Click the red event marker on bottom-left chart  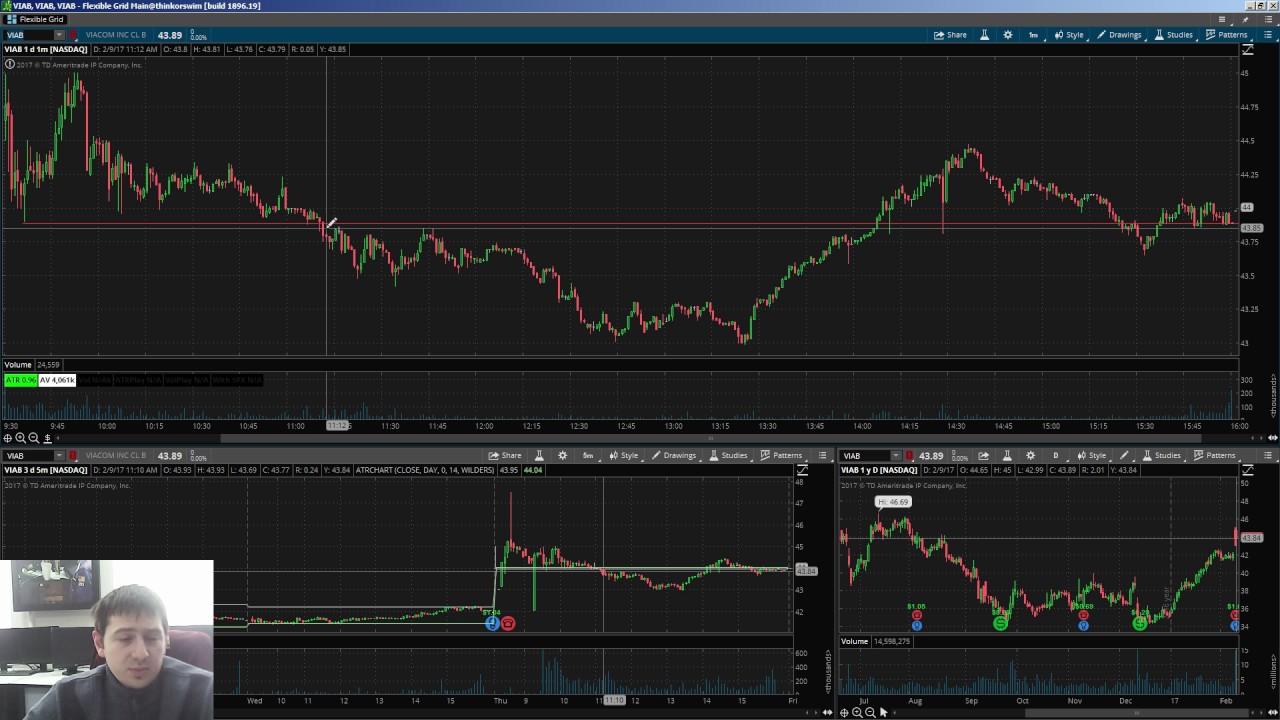[508, 623]
